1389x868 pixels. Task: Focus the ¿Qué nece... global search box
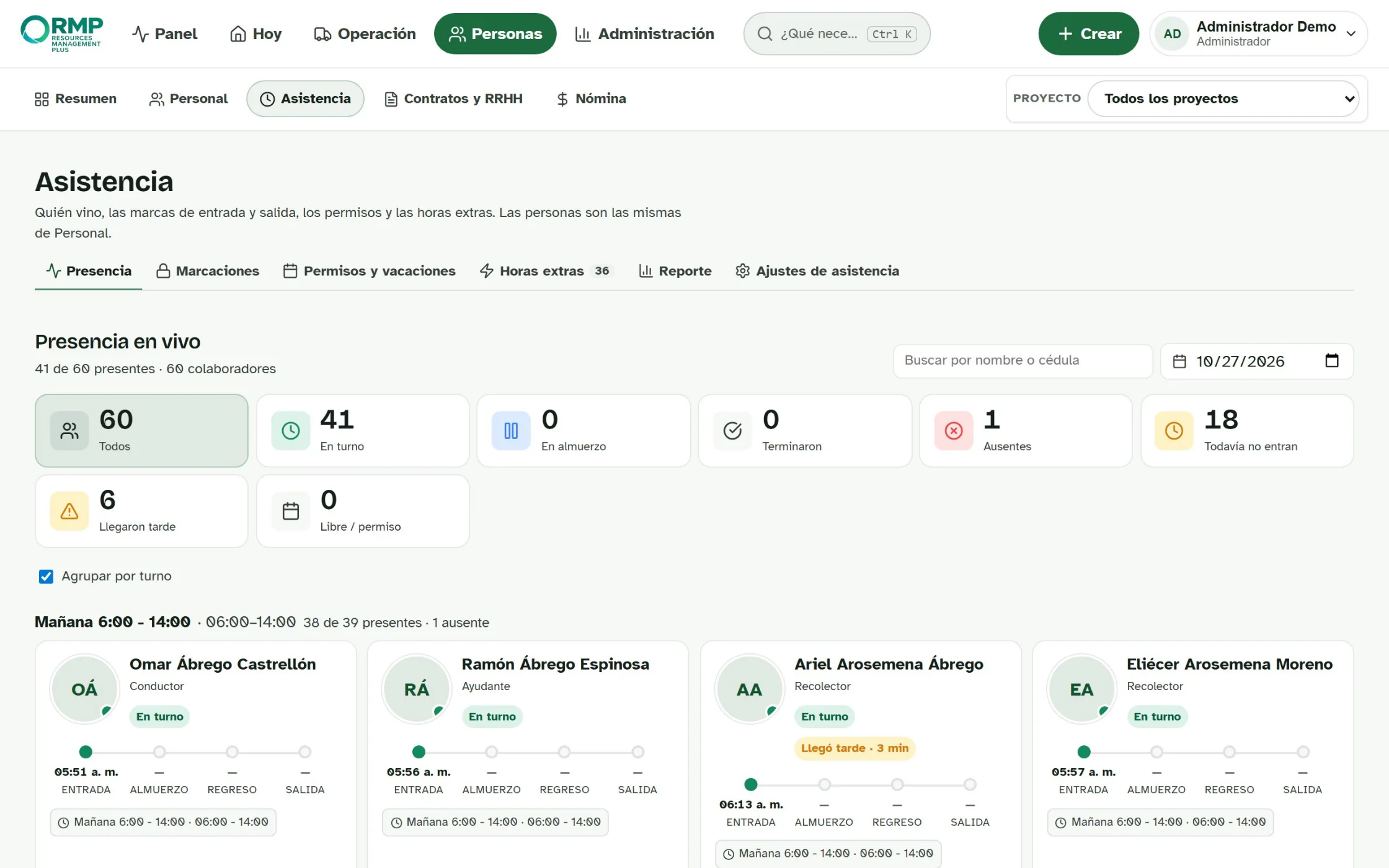[837, 33]
